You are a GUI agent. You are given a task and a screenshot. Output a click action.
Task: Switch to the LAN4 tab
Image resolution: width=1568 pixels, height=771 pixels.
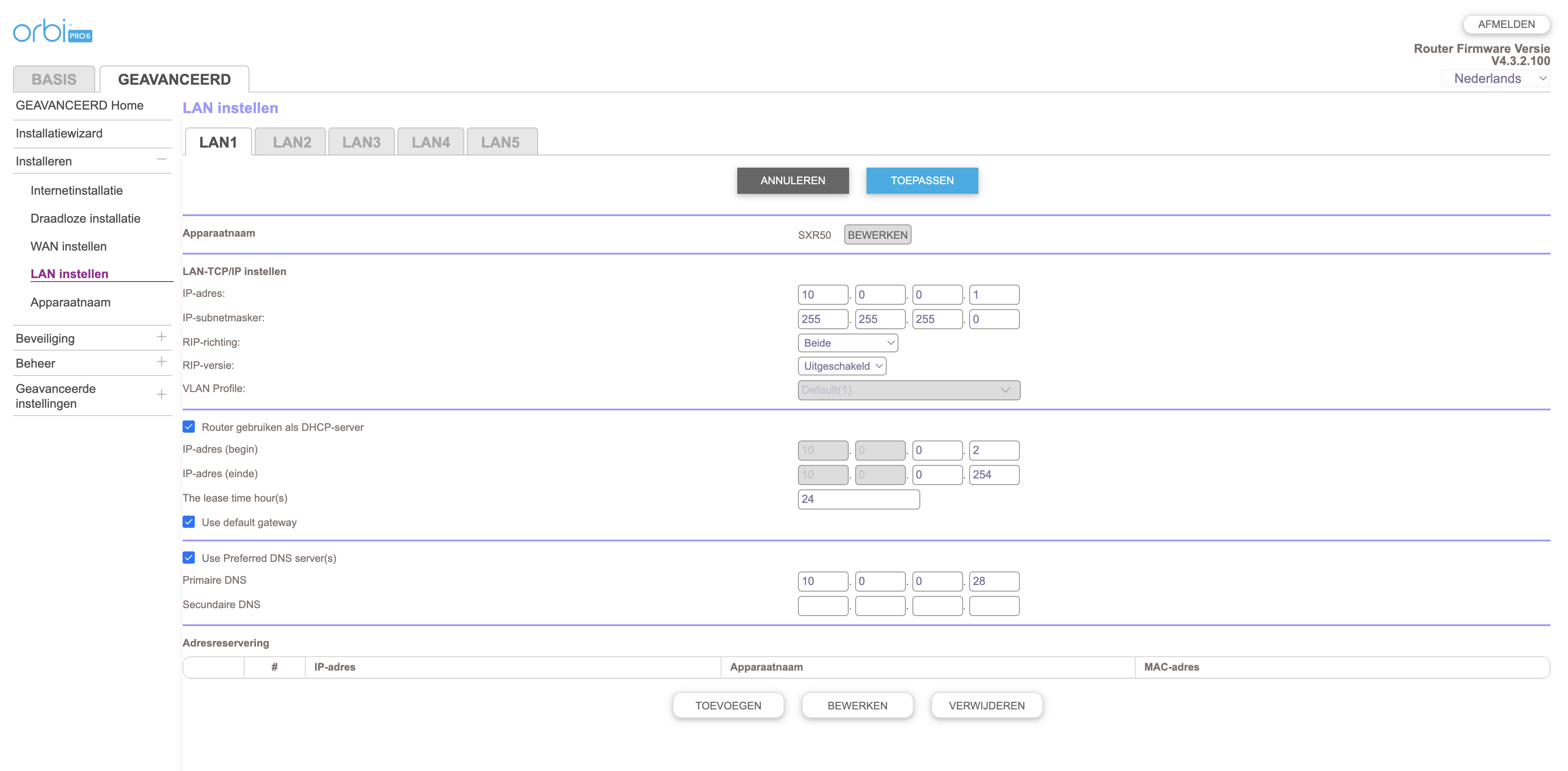tap(430, 142)
